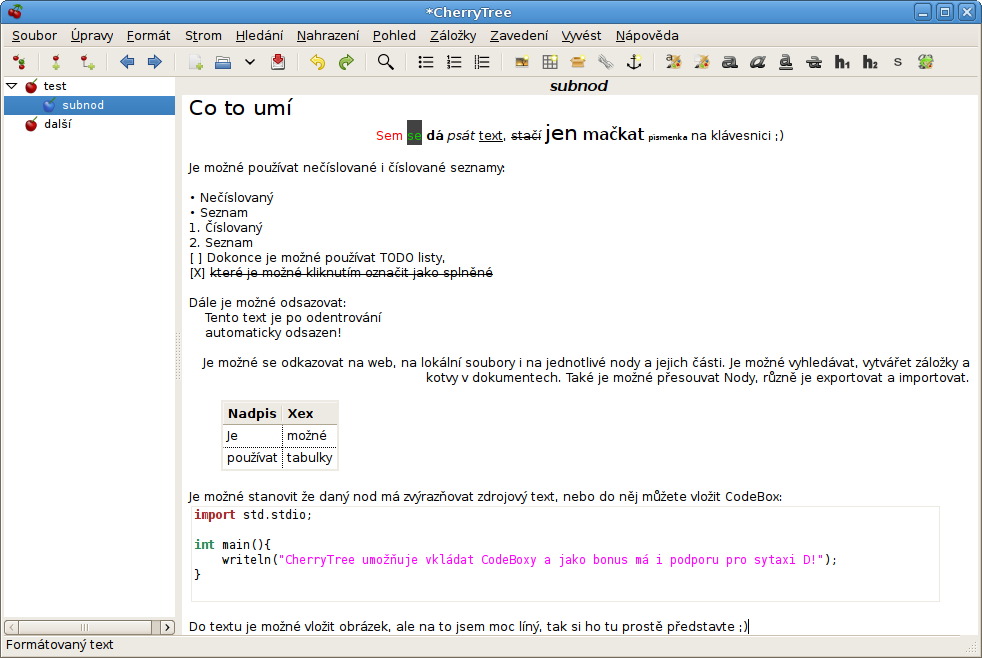Open the Strom menu
Screen dimensions: 982x658
point(203,36)
